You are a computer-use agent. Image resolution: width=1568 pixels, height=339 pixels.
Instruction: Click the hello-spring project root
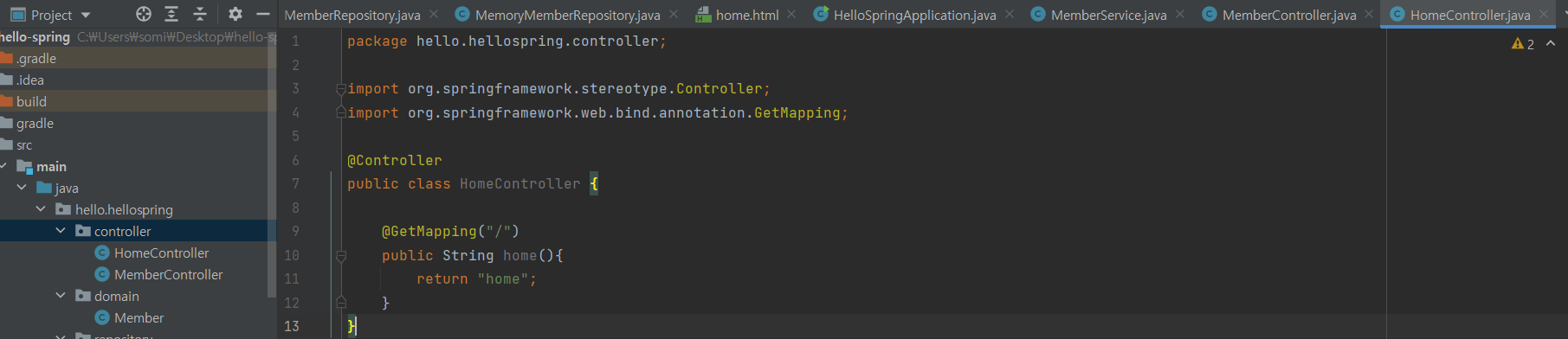[35, 36]
